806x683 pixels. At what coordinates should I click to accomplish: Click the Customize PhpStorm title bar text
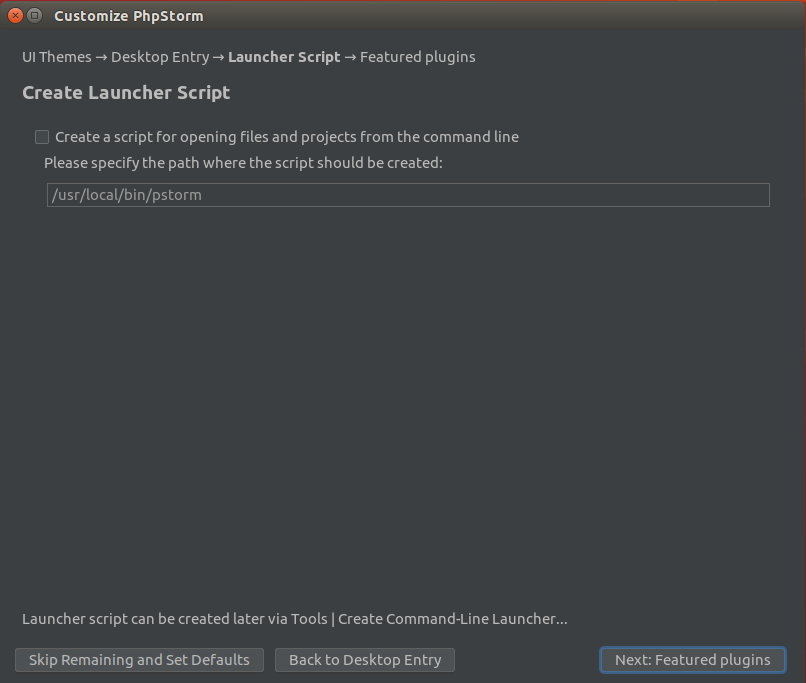(128, 16)
